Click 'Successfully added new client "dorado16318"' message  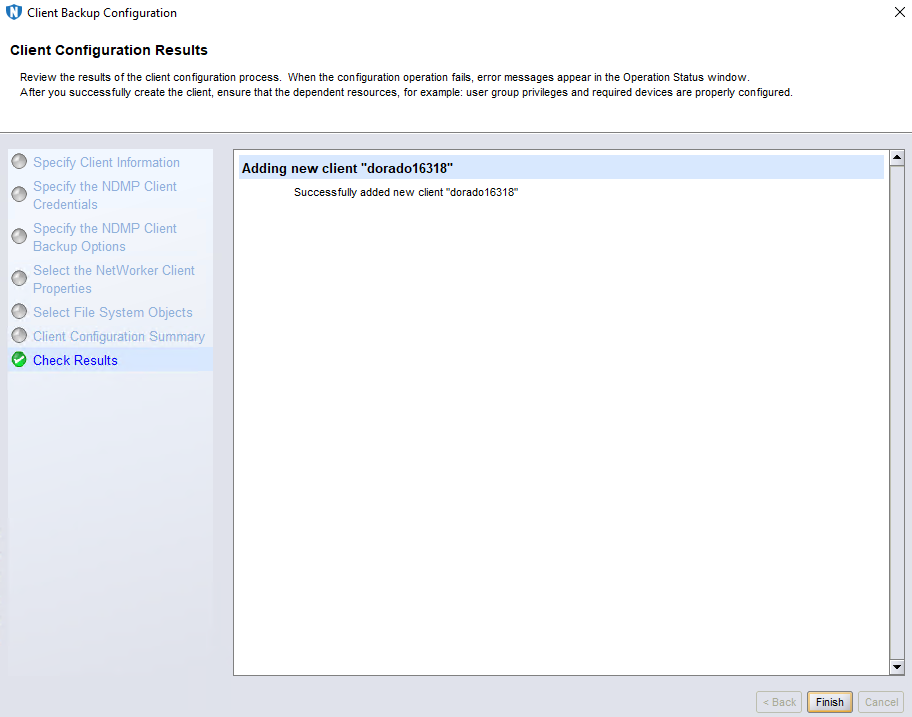(406, 192)
